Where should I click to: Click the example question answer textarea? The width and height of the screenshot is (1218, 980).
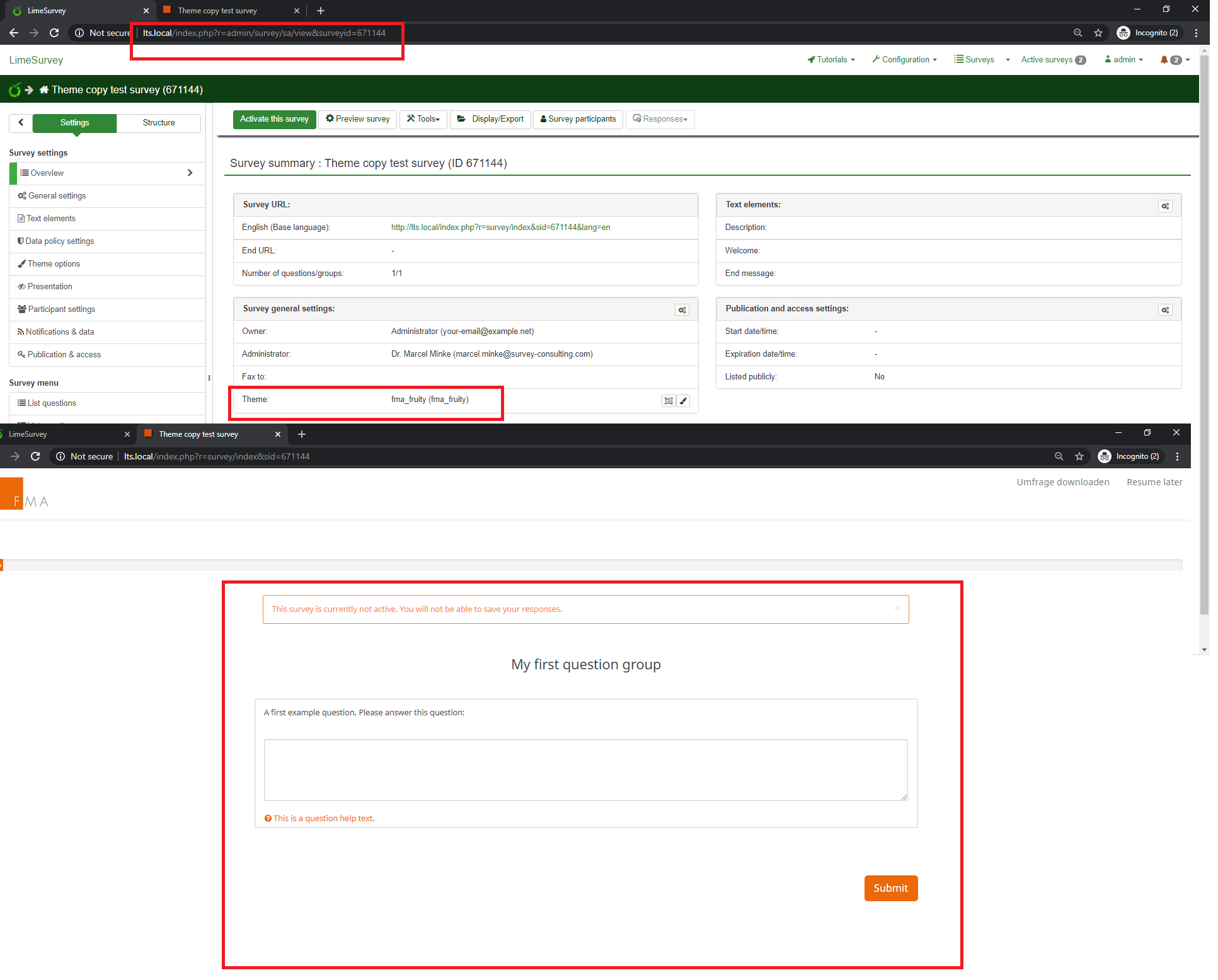coord(585,770)
